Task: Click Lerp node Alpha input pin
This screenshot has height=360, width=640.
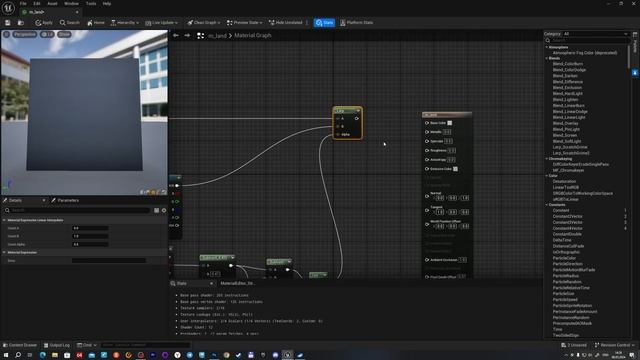Action: coord(338,134)
